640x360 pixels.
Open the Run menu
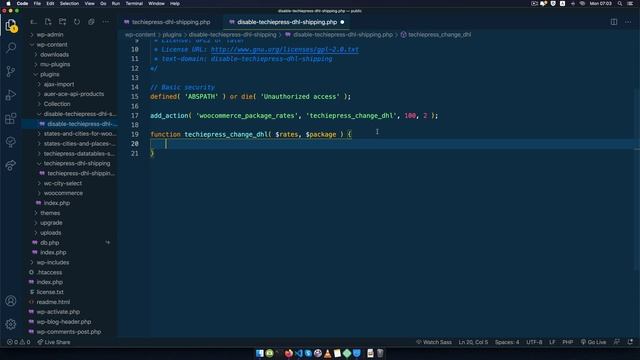click(116, 3)
